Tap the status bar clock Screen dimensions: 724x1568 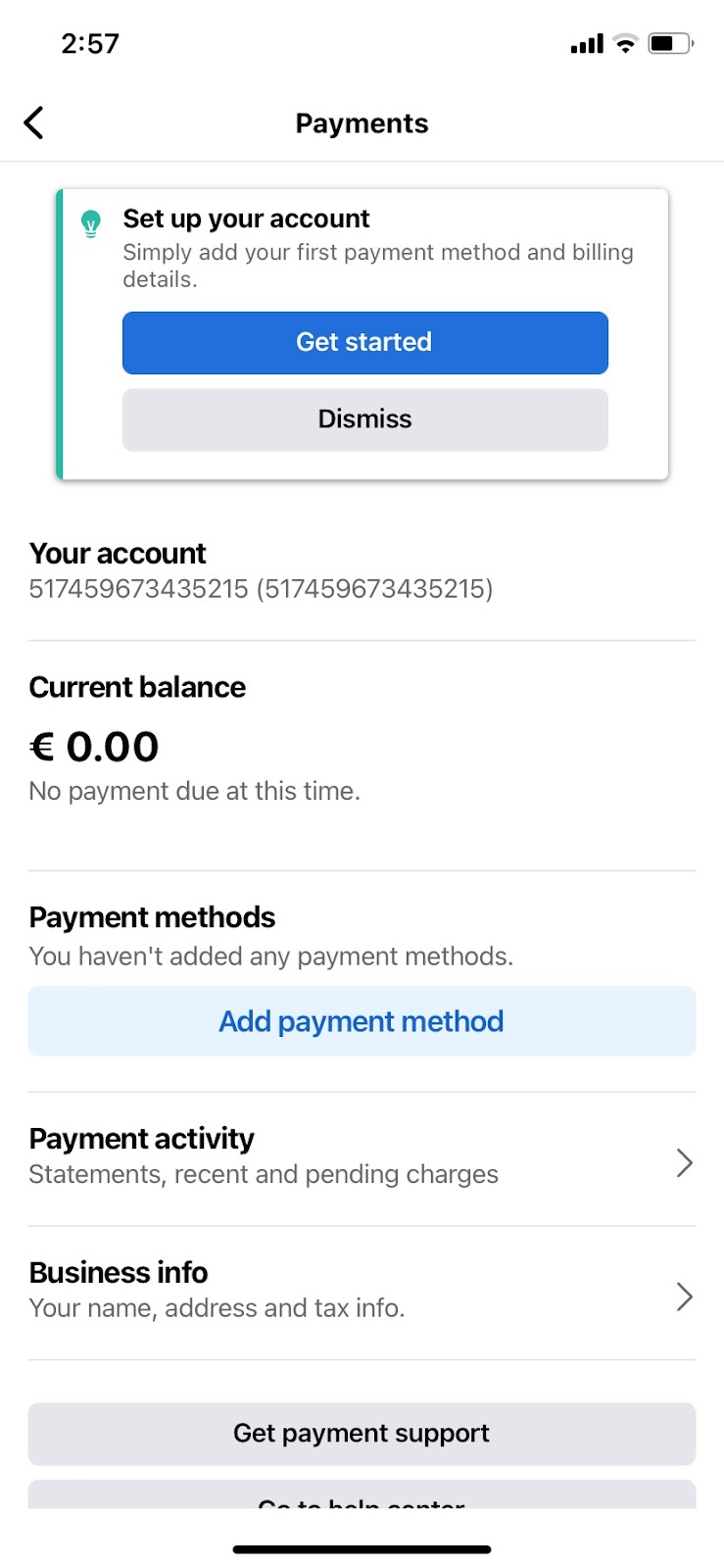(90, 44)
